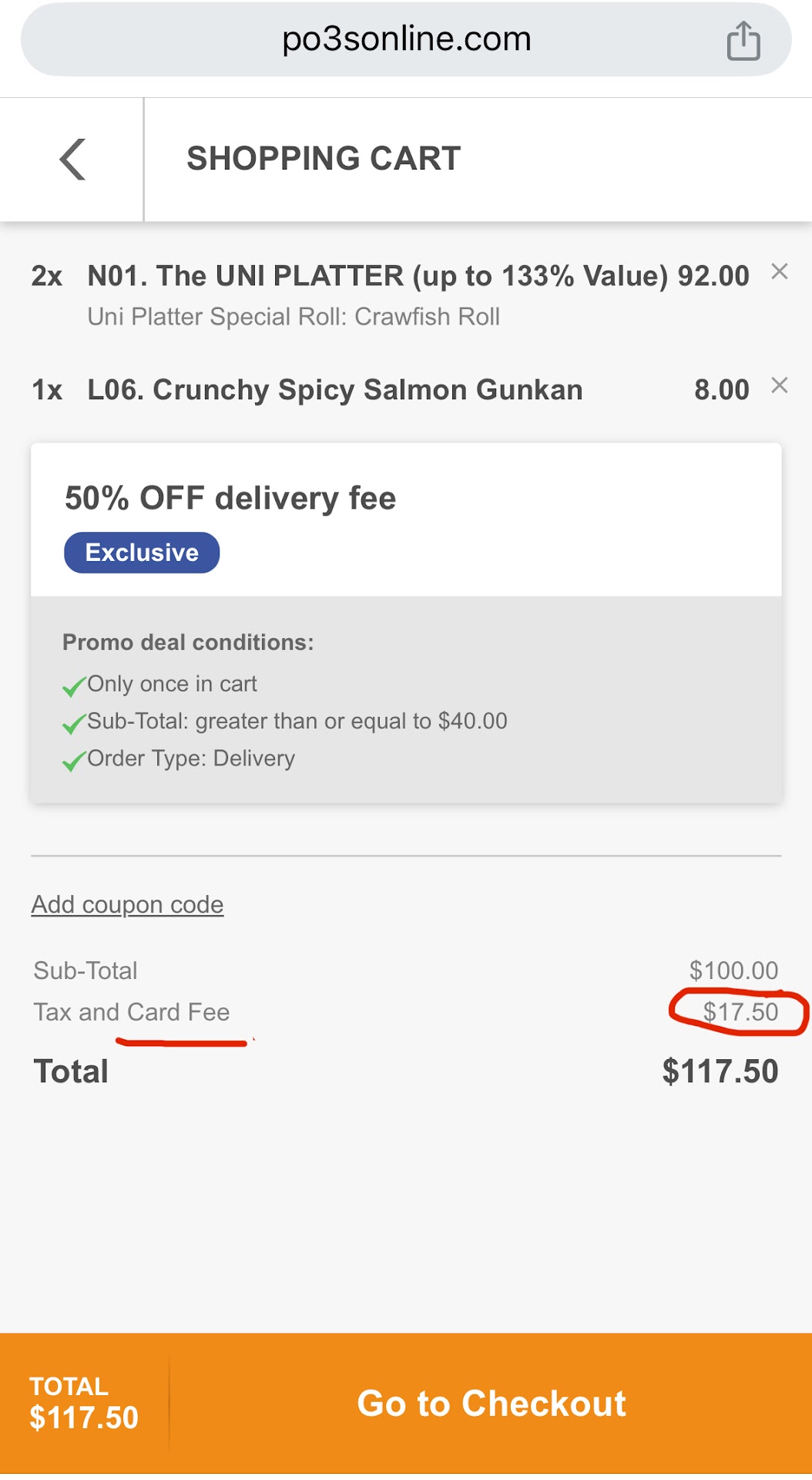Remove the UNI PLATTER from cart
Viewport: 812px width, 1480px height.
coord(779,271)
